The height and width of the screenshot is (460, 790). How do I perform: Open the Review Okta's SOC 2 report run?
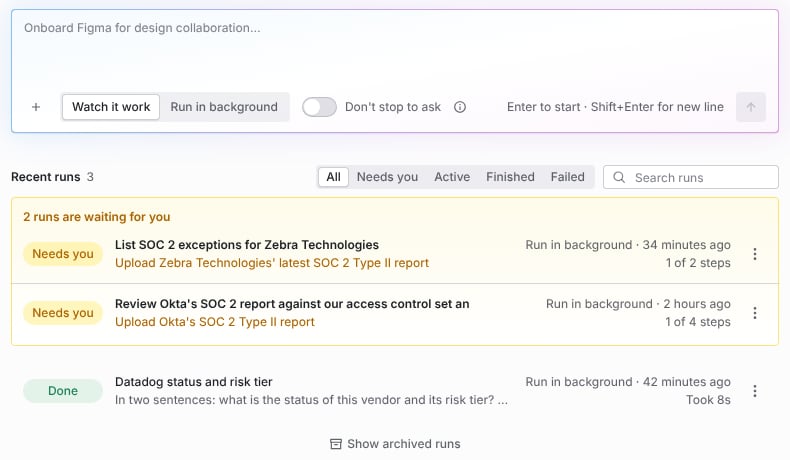(292, 304)
